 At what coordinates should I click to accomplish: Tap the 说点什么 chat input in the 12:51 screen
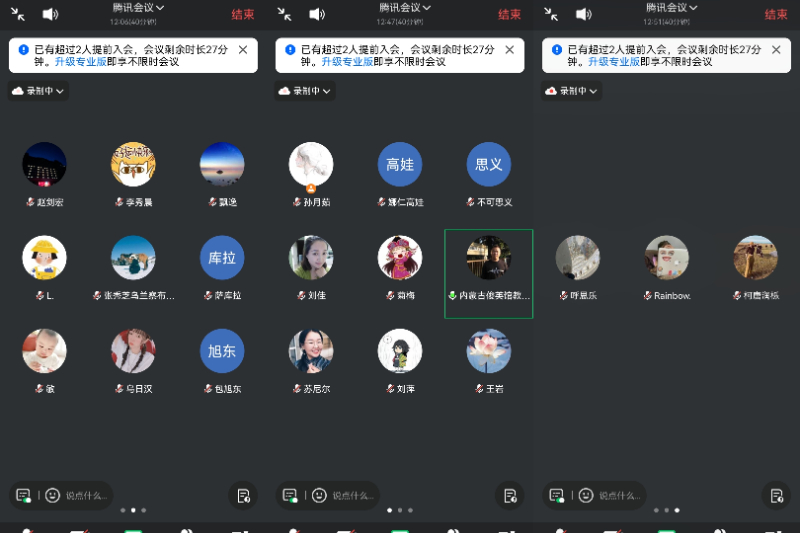[619, 495]
